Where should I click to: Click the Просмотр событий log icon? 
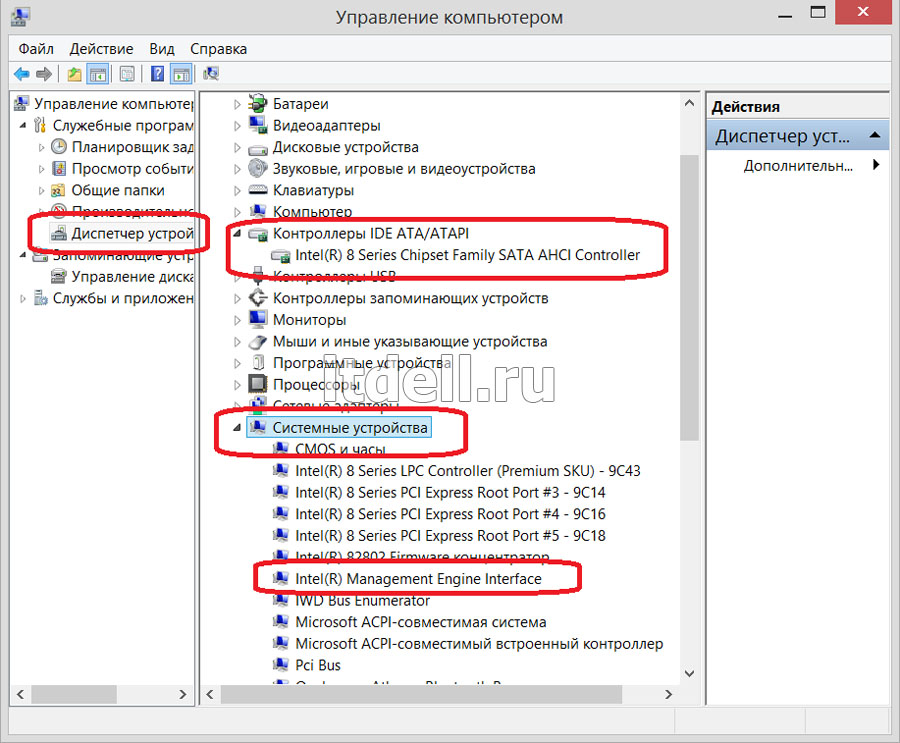click(x=59, y=168)
